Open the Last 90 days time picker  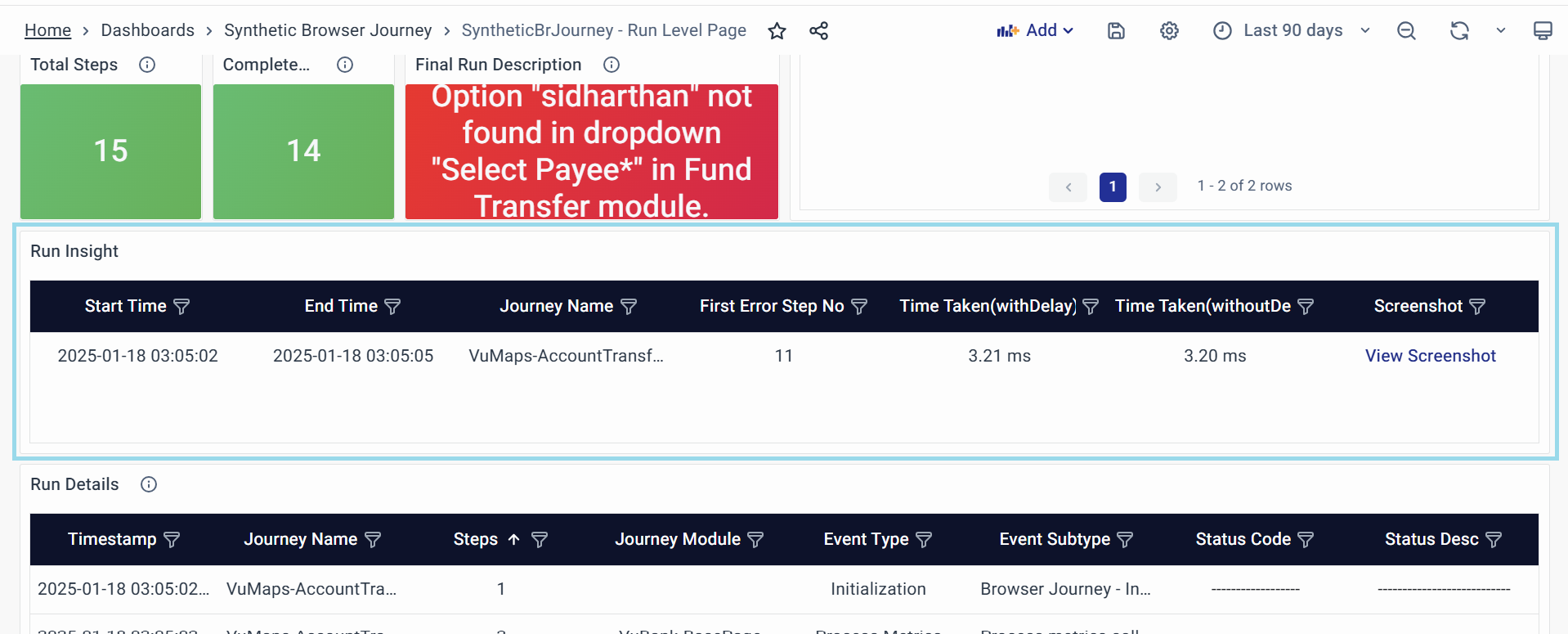[x=1292, y=31]
